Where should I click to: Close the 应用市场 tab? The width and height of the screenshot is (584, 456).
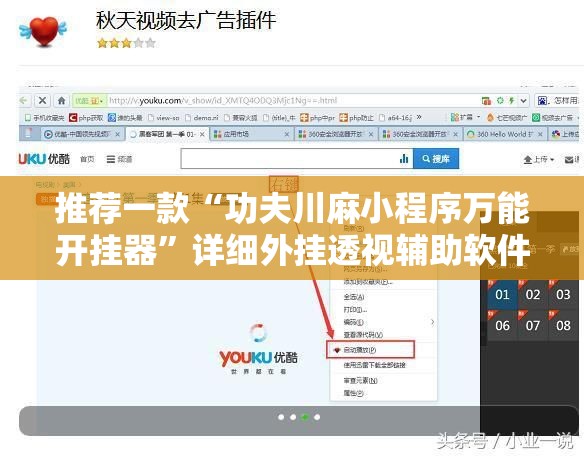(x=287, y=134)
